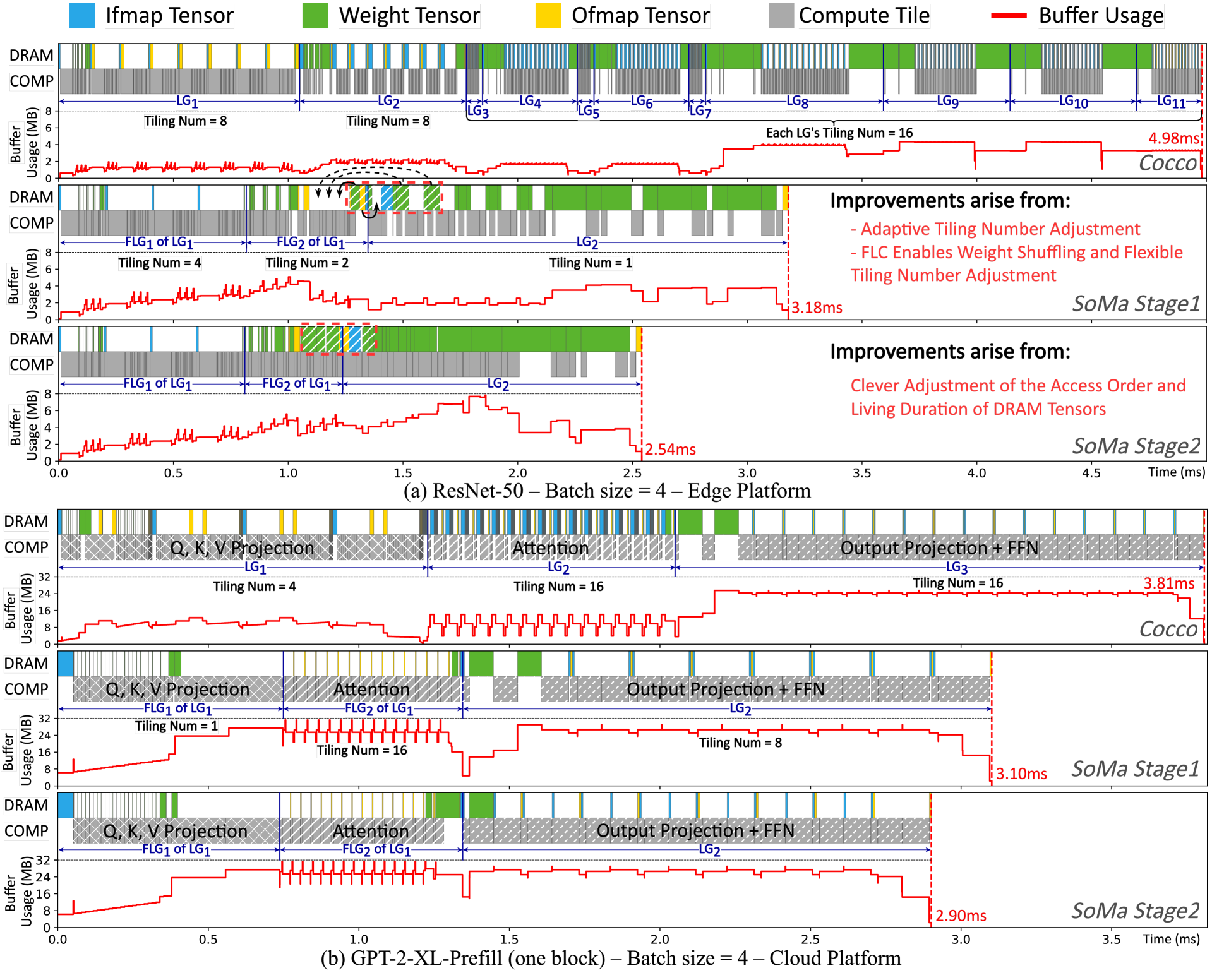Screen dimensions: 1224x980
Task: Click the yellow Ofmap Tensor legend swatch
Action: pos(548,16)
